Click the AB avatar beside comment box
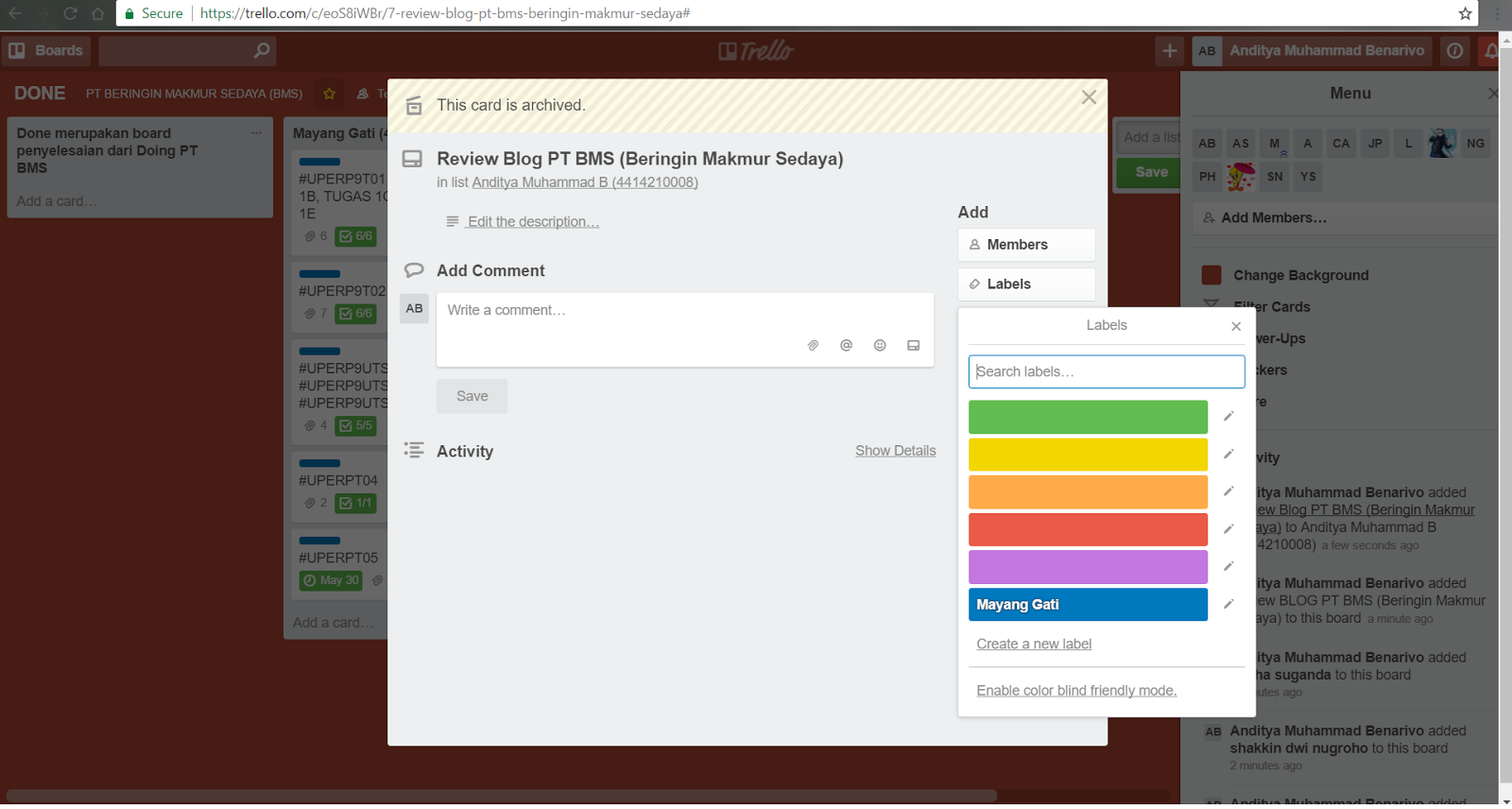Screen dimensions: 1512x809 pos(414,309)
